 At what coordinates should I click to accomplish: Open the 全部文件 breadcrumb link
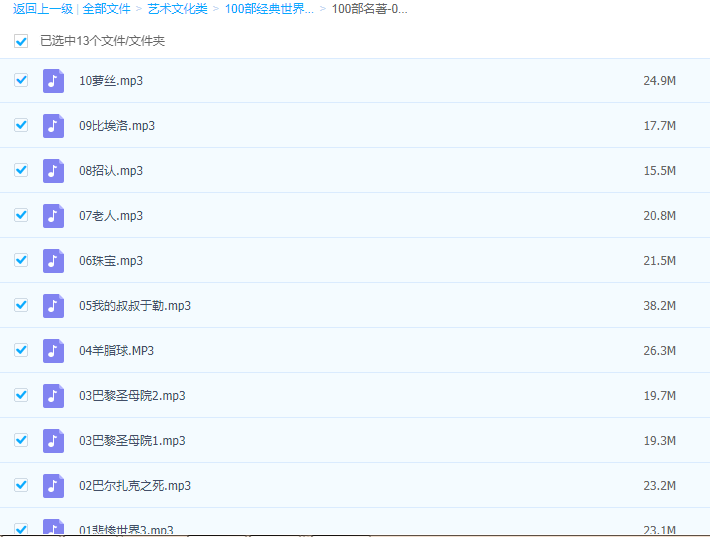coord(106,9)
